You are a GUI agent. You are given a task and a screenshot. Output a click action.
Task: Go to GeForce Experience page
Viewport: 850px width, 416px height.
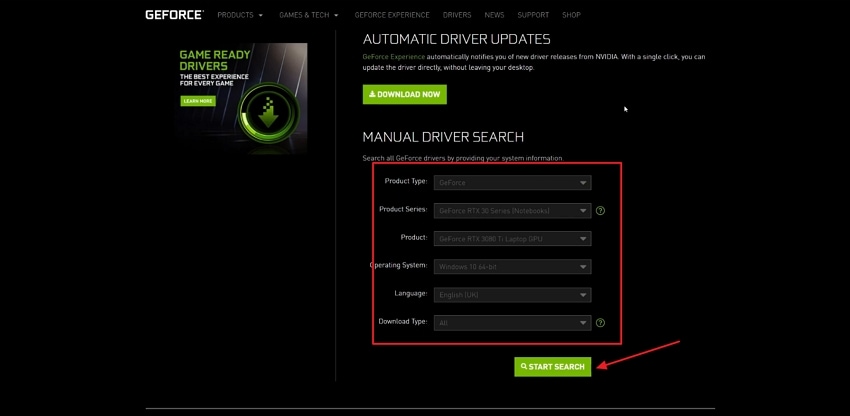392,15
